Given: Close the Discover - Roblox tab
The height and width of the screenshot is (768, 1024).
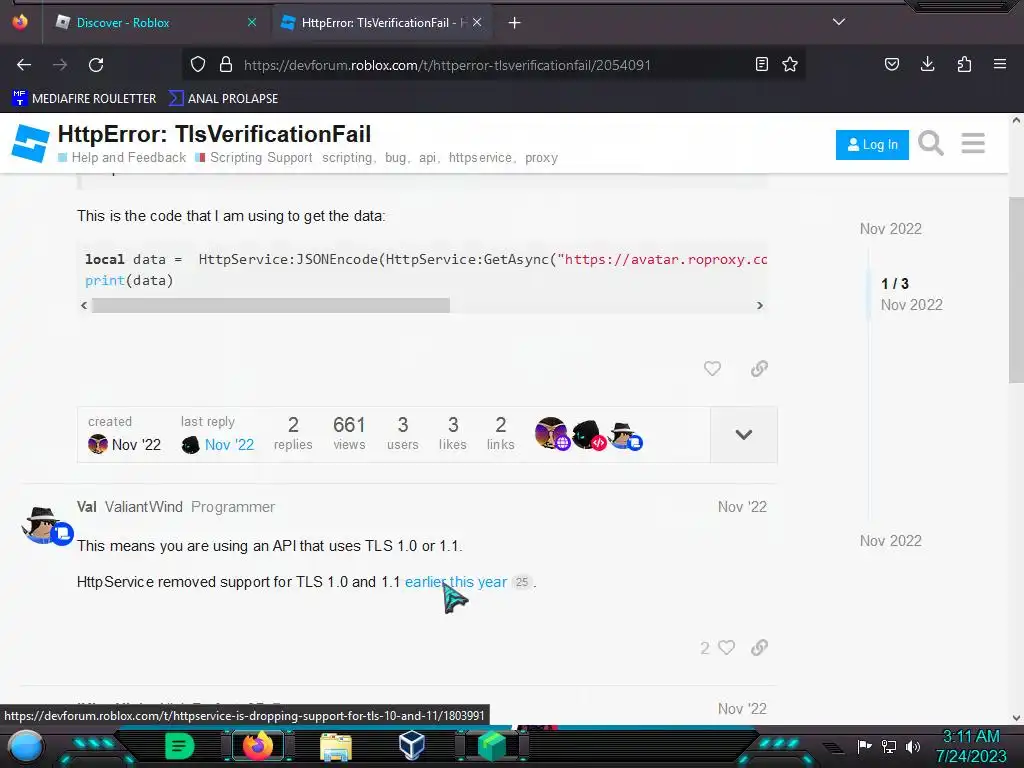Looking at the screenshot, I should tap(252, 22).
